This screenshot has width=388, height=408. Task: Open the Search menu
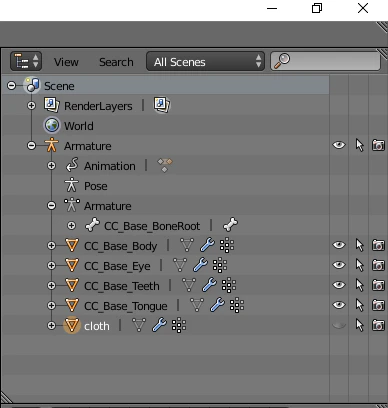click(x=116, y=62)
